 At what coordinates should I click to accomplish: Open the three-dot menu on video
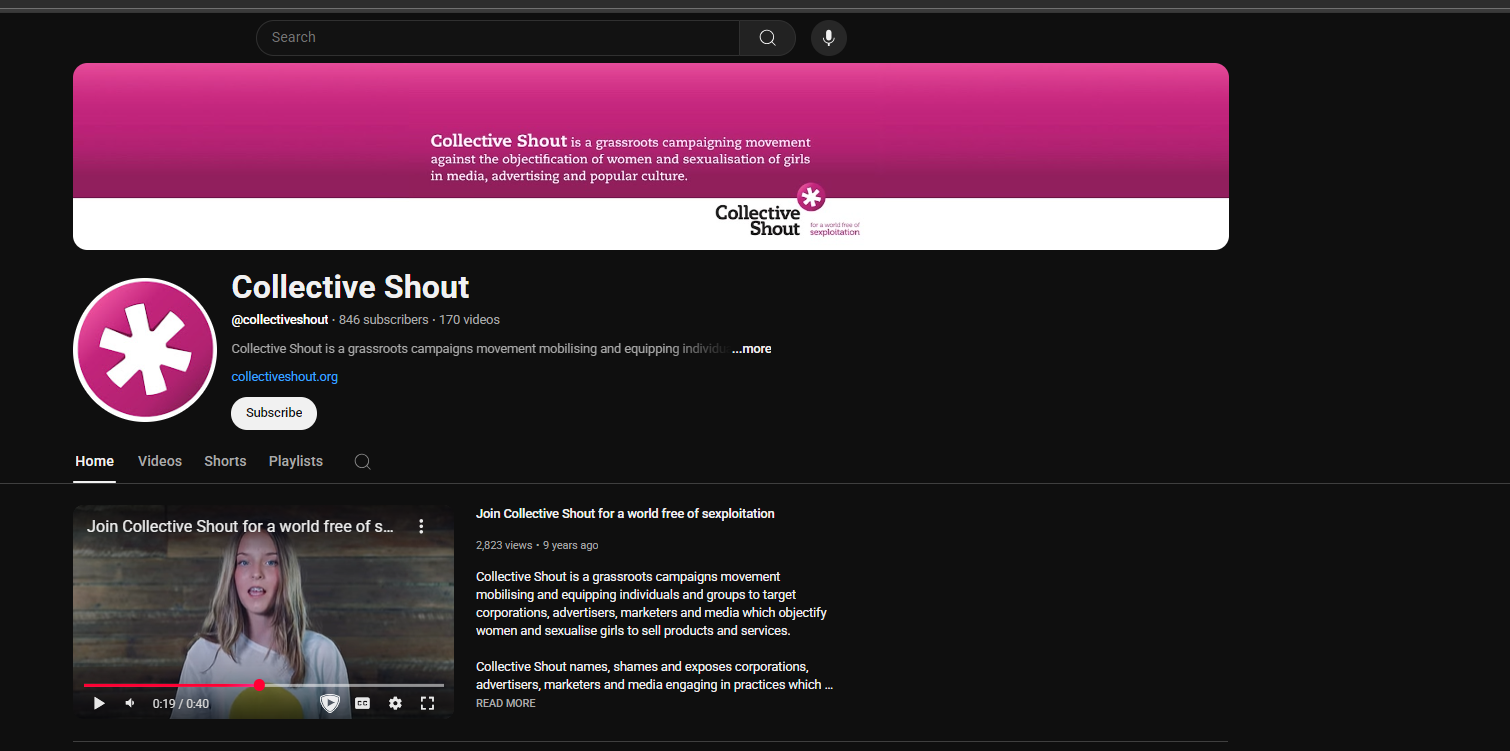coord(421,526)
